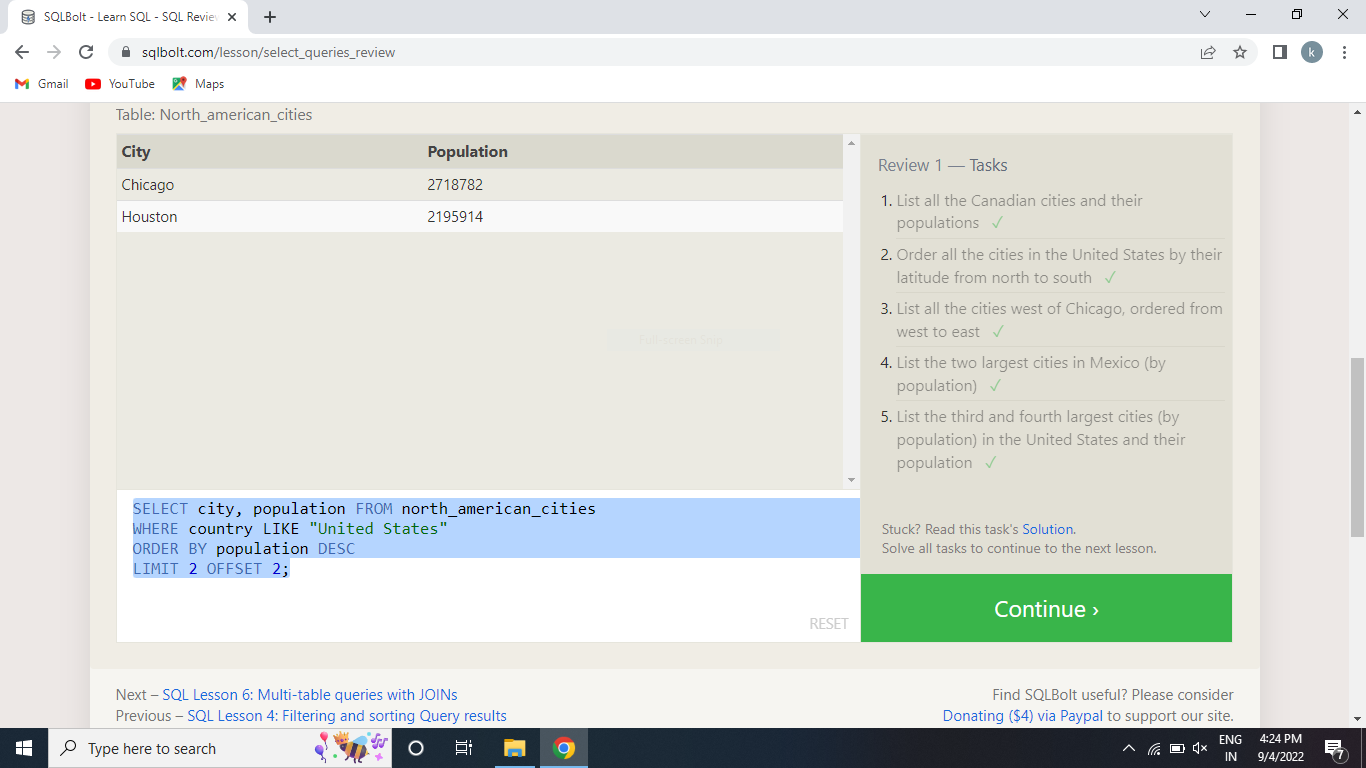Open the notification center icon
The height and width of the screenshot is (768, 1366).
tap(1334, 748)
